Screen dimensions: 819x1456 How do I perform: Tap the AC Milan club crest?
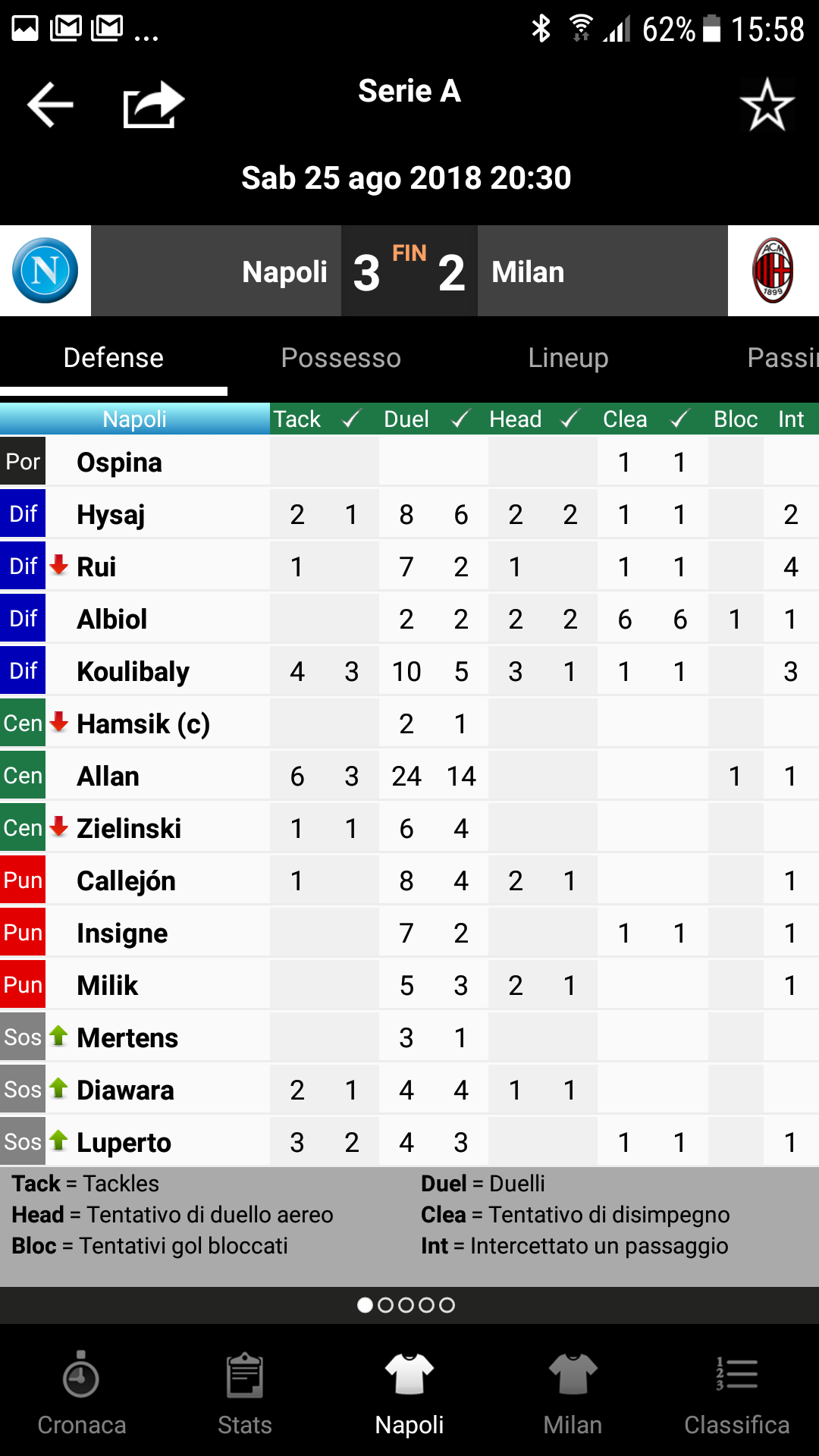(x=773, y=271)
